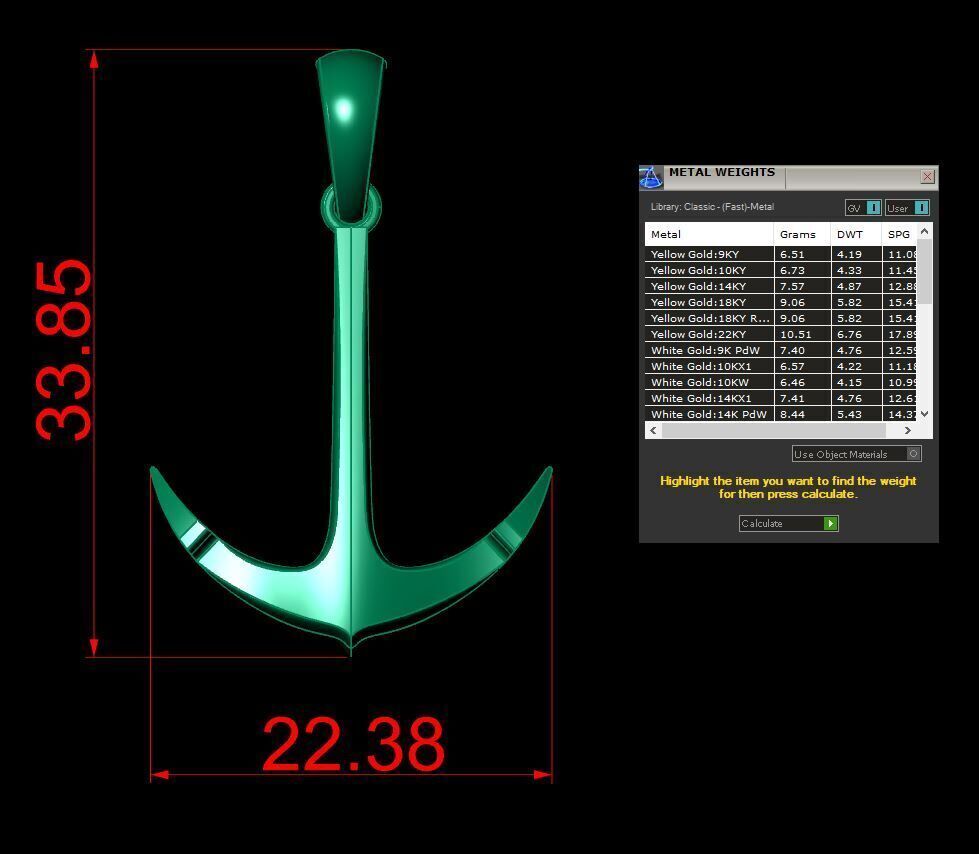Click the SPG column header
Viewport: 979px width, 854px height.
coord(899,234)
